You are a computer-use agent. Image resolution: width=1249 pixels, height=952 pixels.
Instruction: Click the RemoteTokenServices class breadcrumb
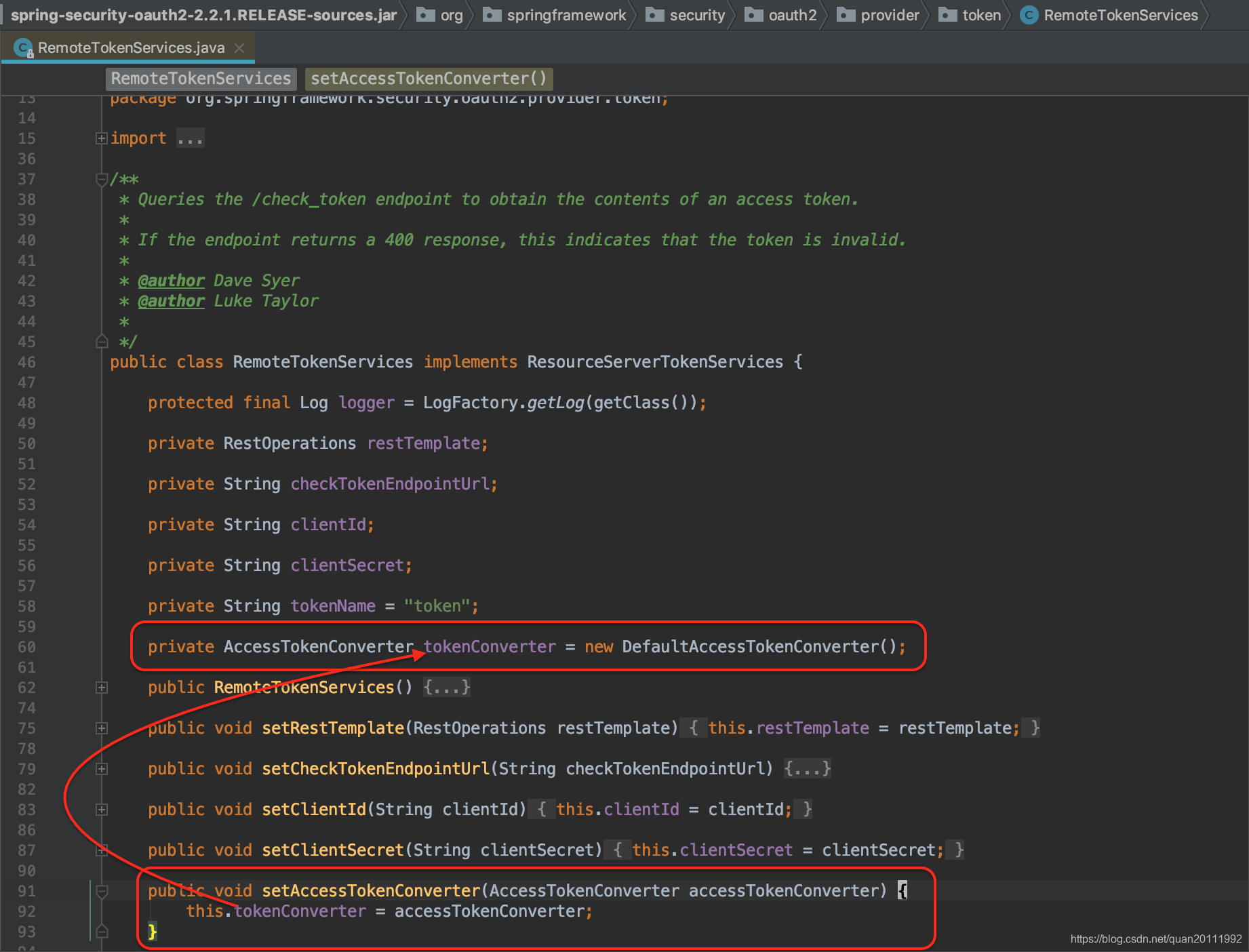pyautogui.click(x=1110, y=15)
